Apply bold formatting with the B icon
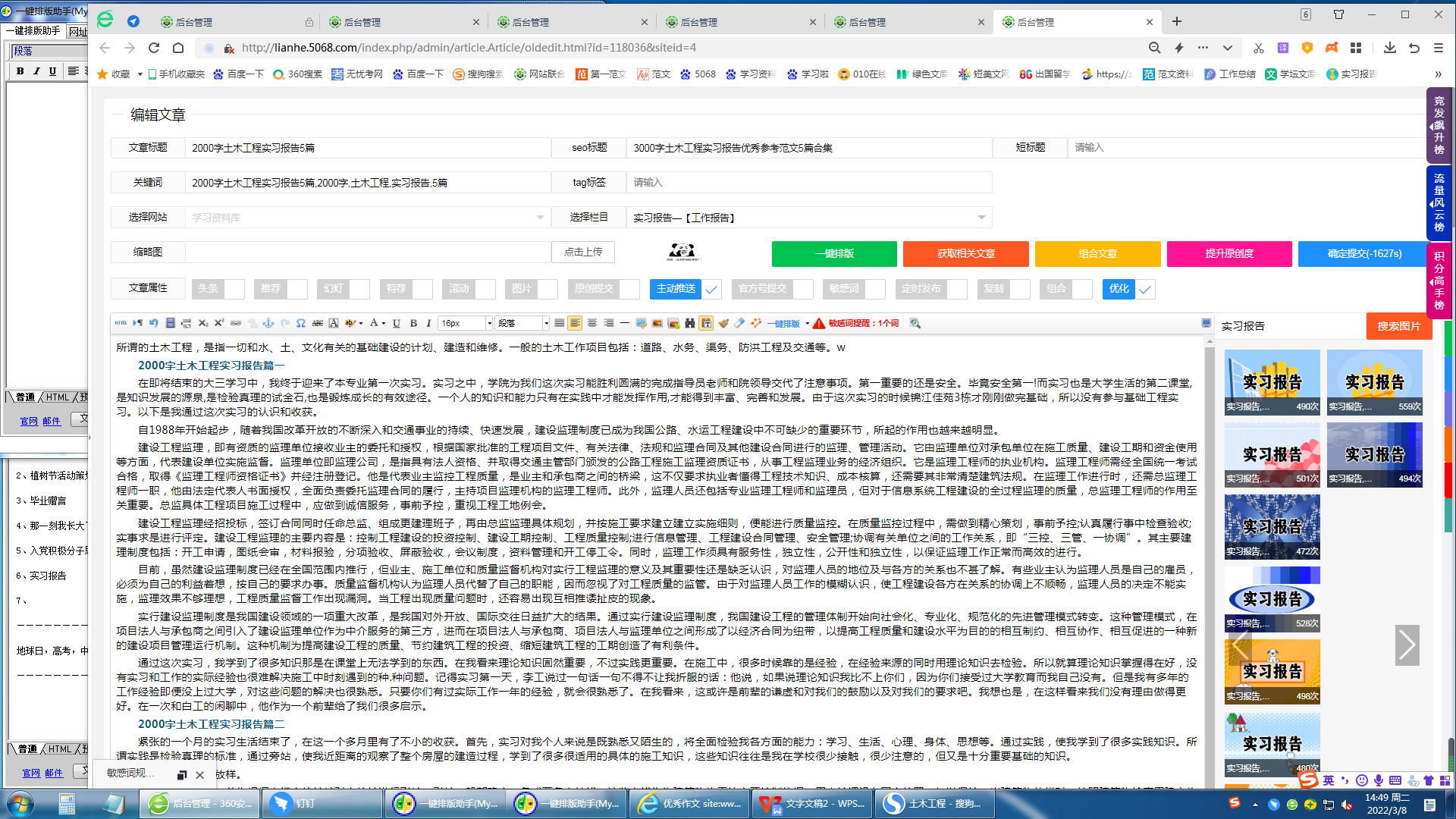Viewport: 1456px width, 819px height. pos(413,322)
